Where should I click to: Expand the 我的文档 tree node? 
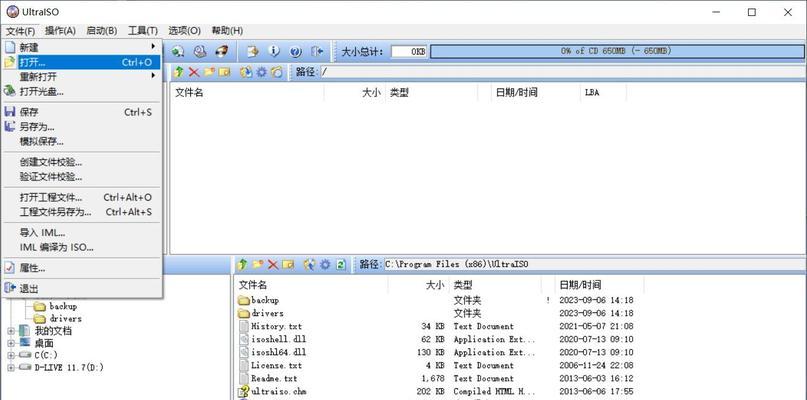pyautogui.click(x=11, y=331)
